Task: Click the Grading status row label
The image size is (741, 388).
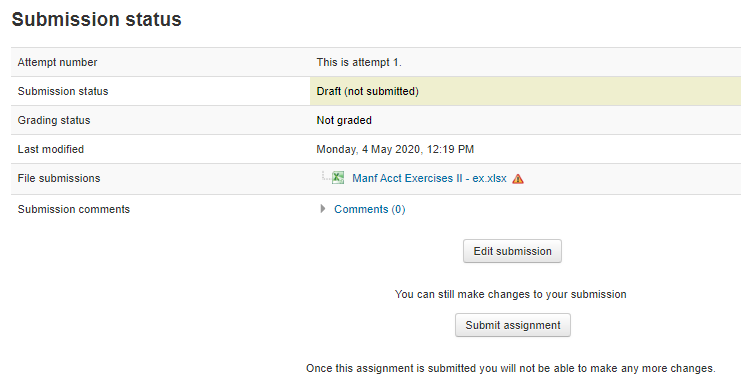Action: [54, 121]
